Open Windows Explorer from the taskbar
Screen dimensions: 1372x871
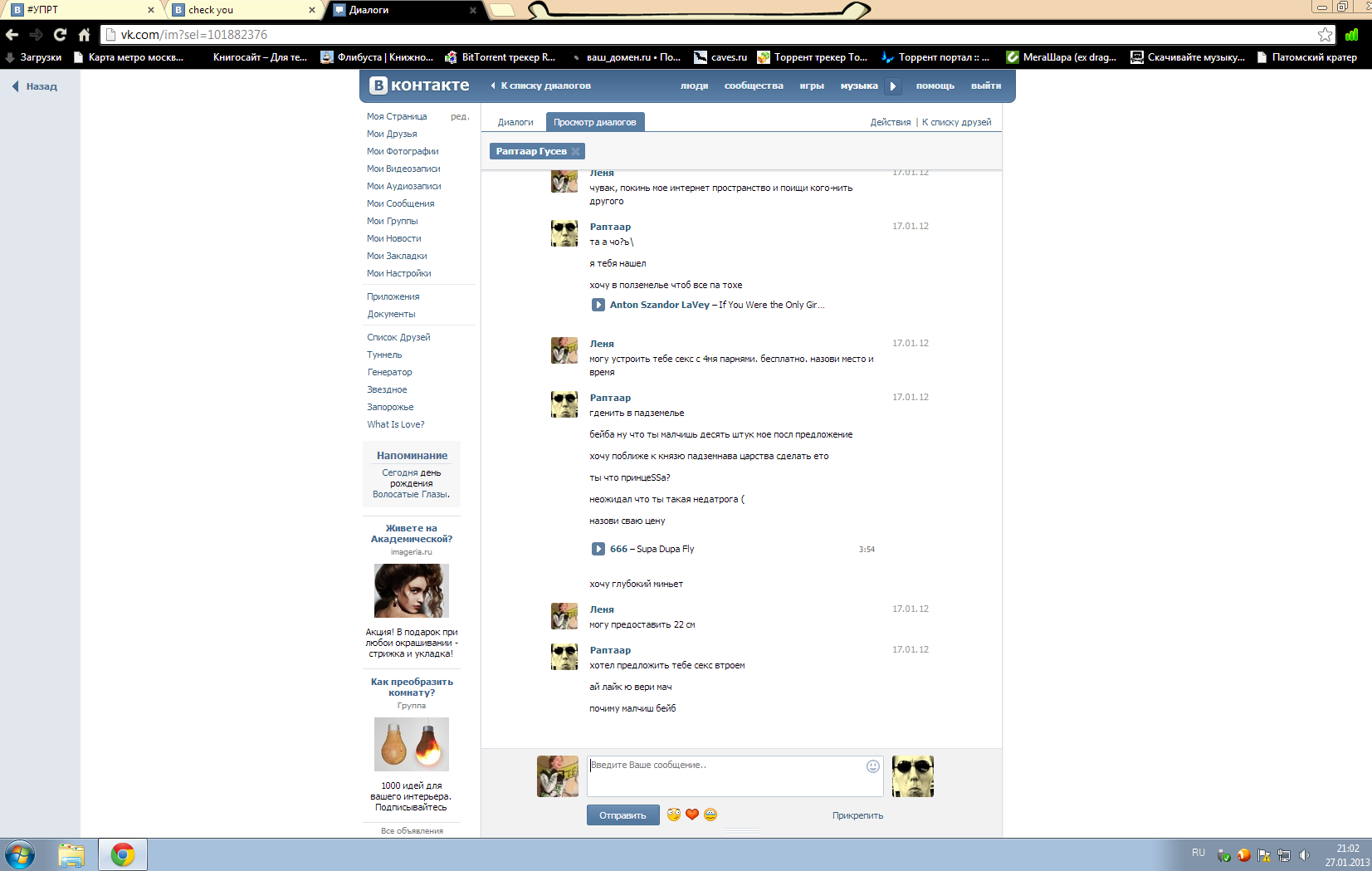71,854
